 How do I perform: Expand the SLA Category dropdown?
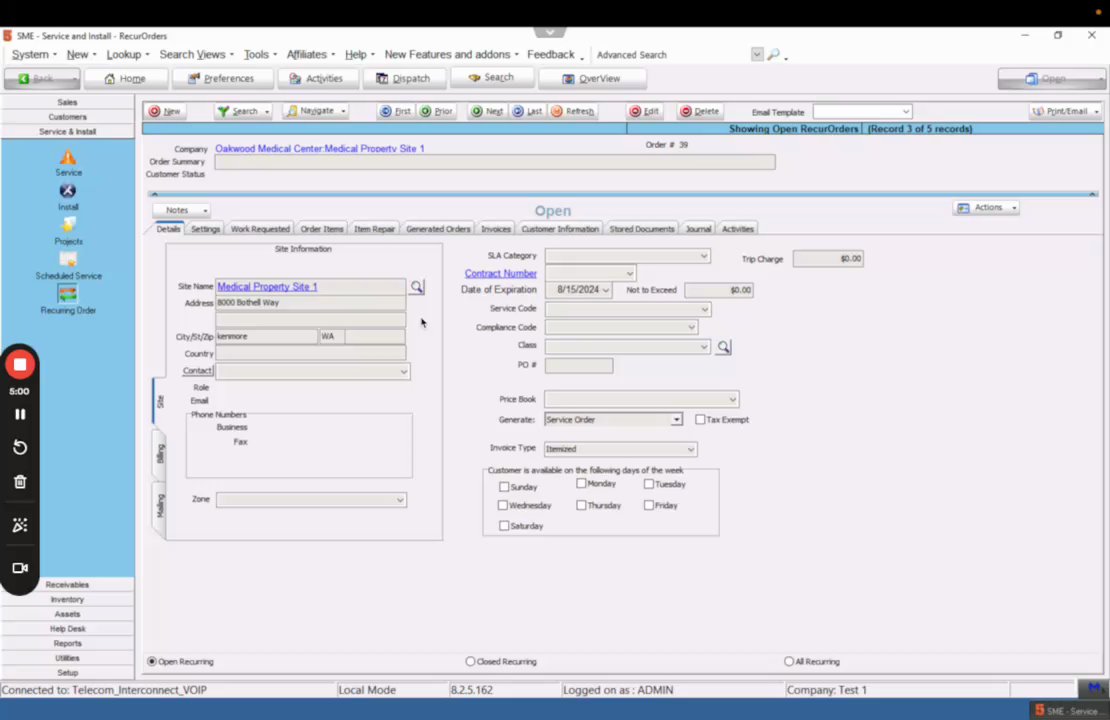tap(704, 256)
